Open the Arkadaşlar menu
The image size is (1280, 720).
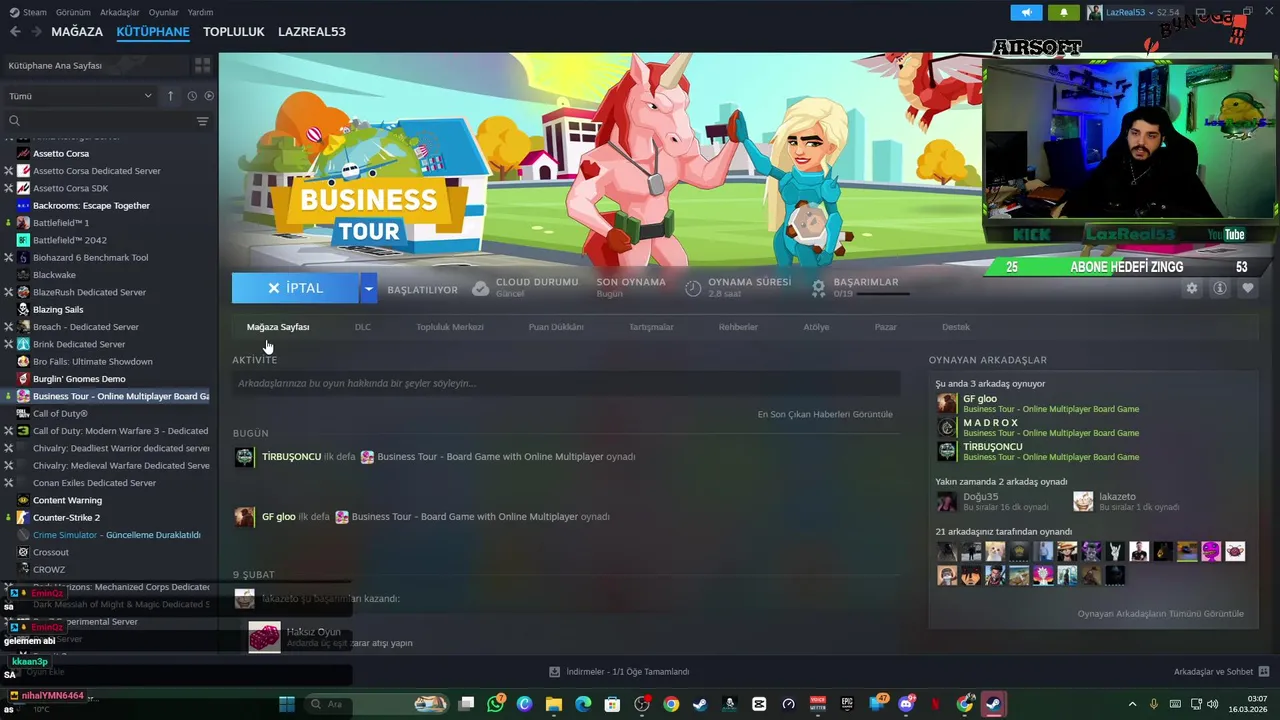(x=121, y=12)
